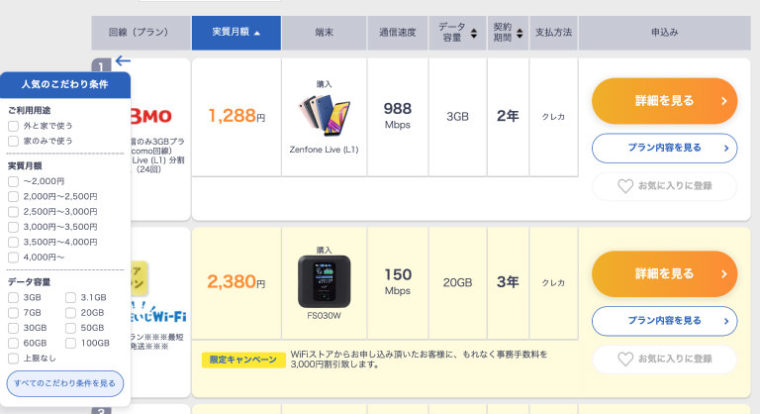Screen dimensions: 760x414
Task: Check 上限なし unlimited data filter
Action: click(x=13, y=358)
